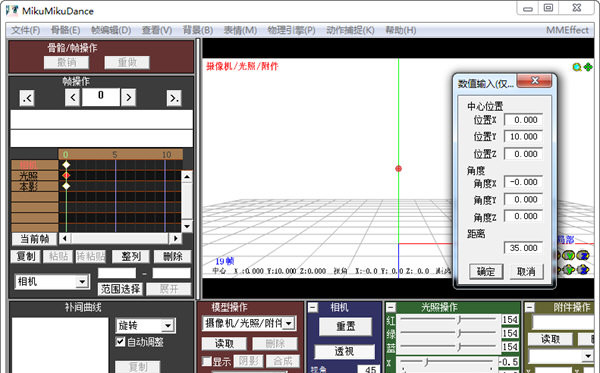Toggle the 自动调整 checkbox
The image size is (600, 373).
120,342
